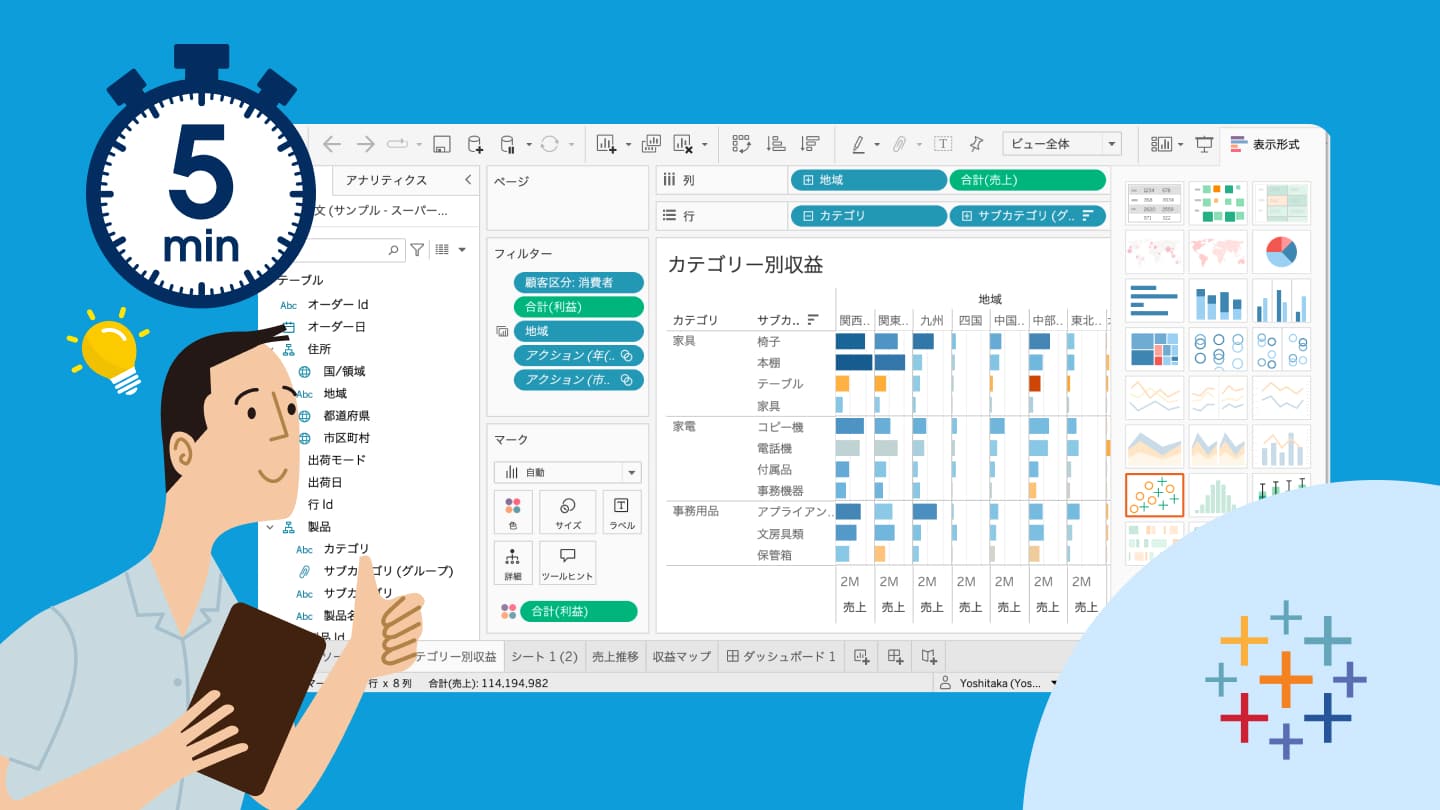Select the treemap chart in Show Me

pos(1155,349)
